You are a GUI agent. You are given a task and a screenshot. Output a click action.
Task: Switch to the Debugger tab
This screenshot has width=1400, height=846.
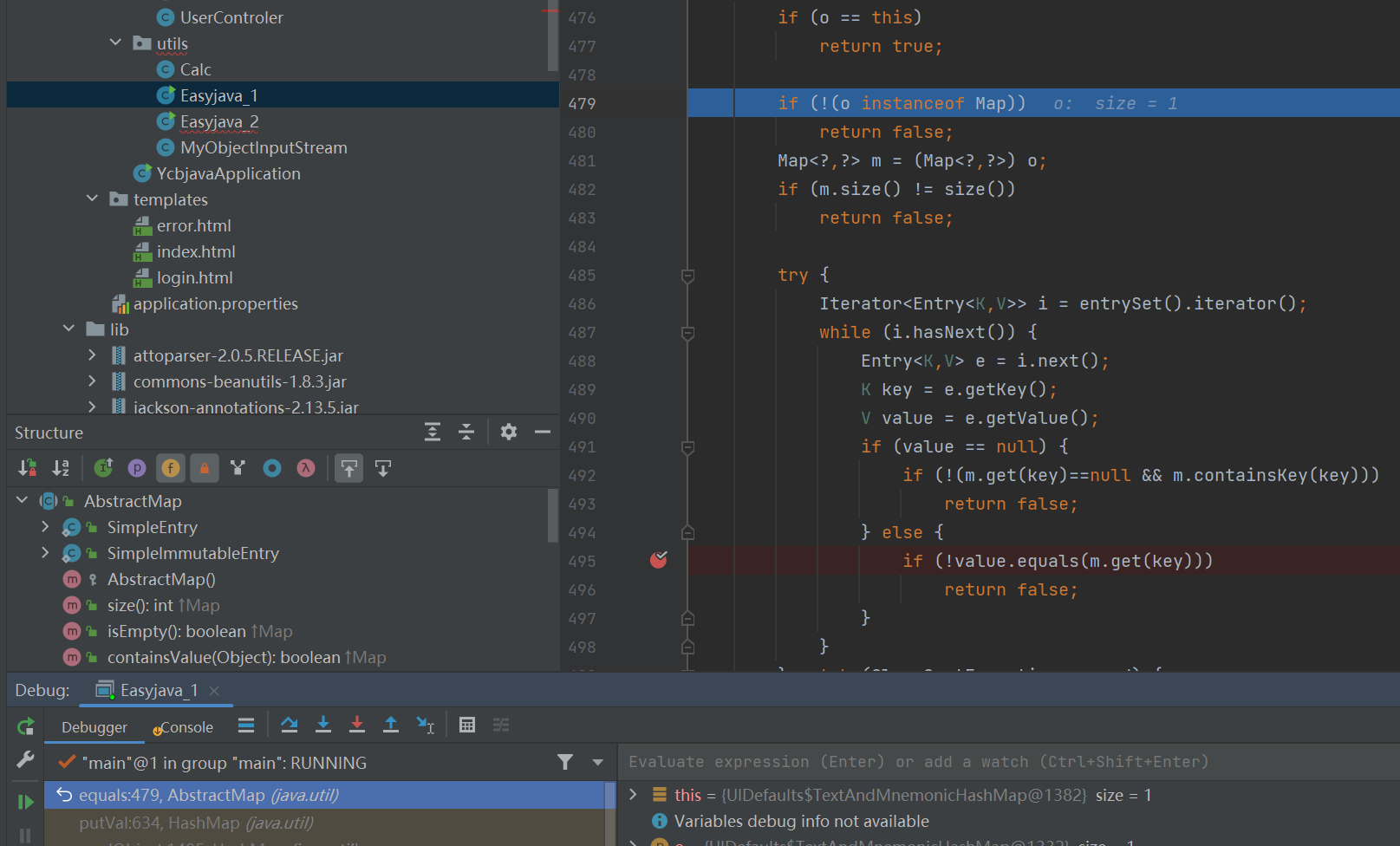pos(94,727)
